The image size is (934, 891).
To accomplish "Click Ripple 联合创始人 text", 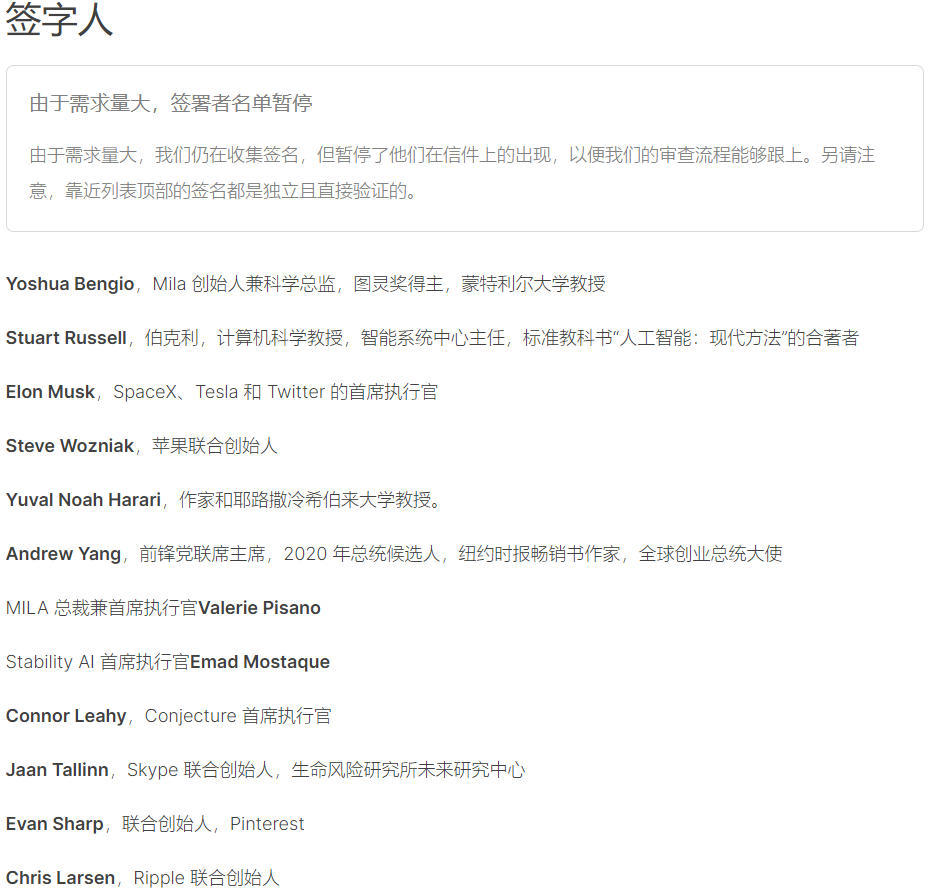I will (x=207, y=878).
